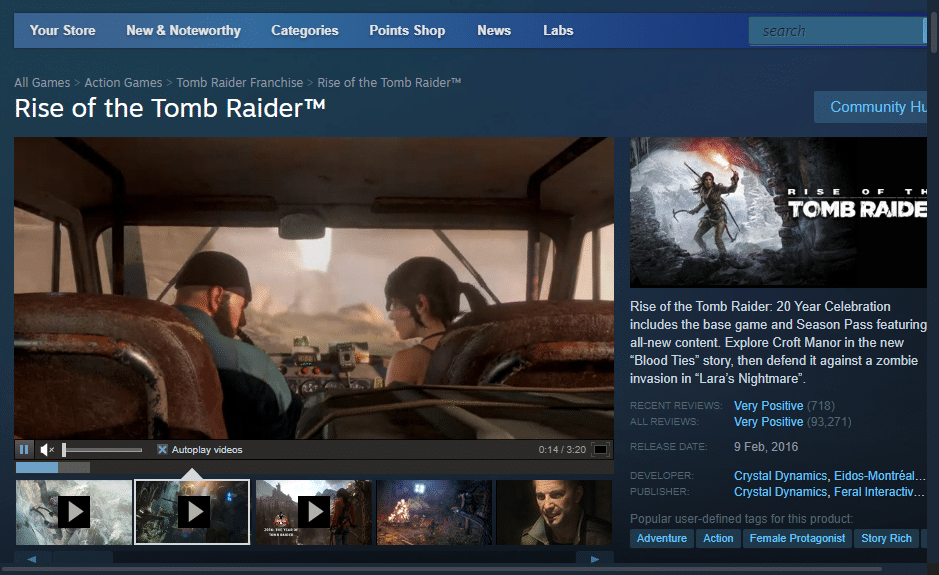
Task: Open the Your Store menu
Action: click(x=63, y=31)
